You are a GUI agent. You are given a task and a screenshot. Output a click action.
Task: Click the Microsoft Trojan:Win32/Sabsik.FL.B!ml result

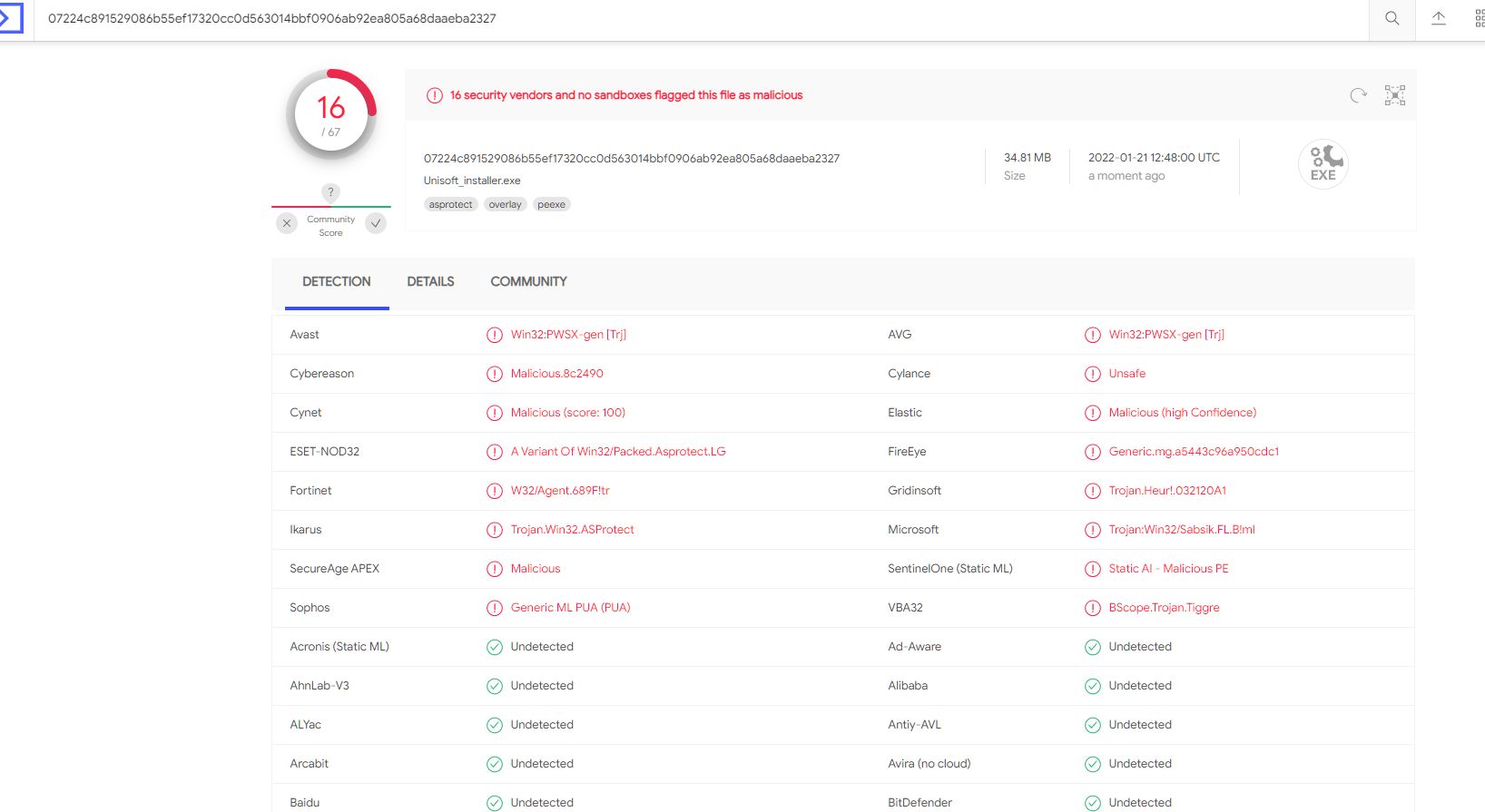click(1181, 530)
